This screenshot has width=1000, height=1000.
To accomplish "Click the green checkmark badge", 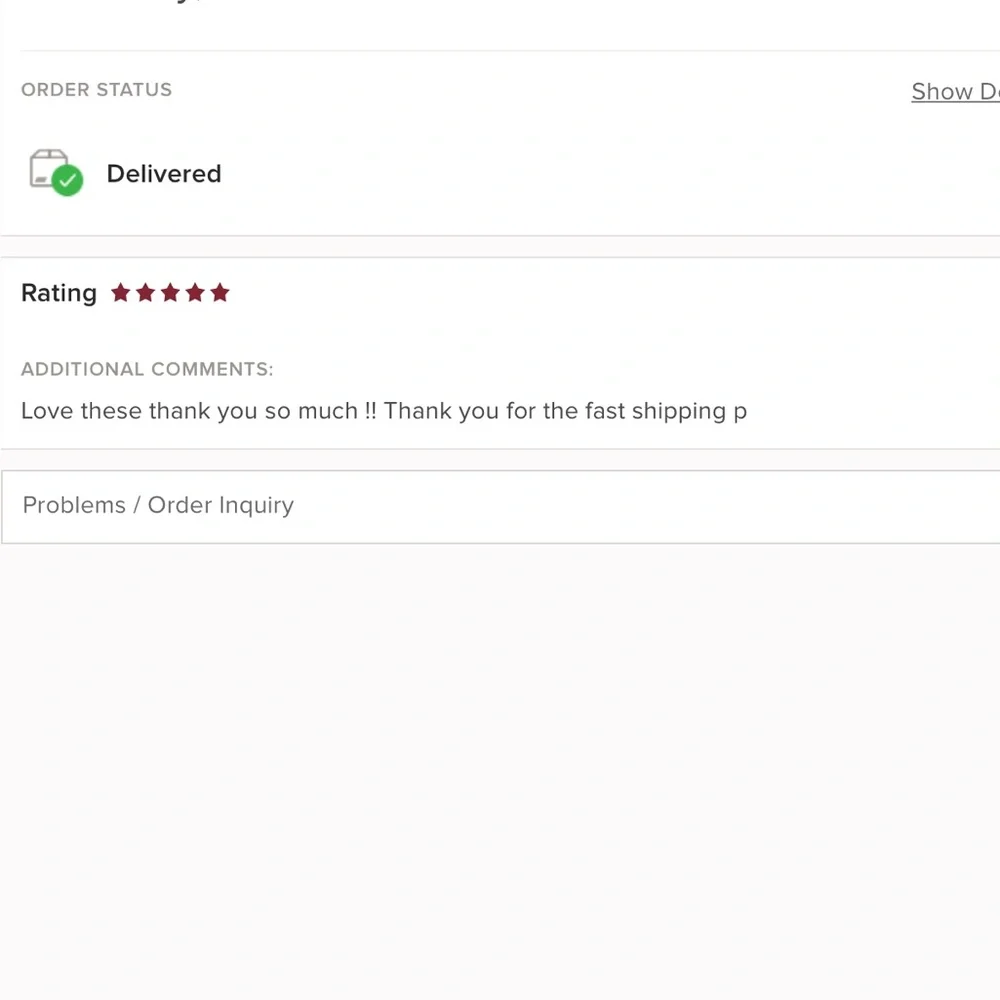I will [x=67, y=180].
